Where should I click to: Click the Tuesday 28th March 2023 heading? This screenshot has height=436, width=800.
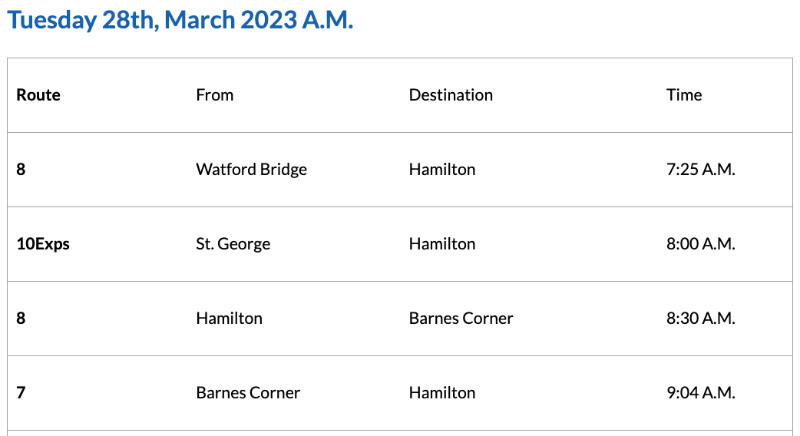coord(180,21)
